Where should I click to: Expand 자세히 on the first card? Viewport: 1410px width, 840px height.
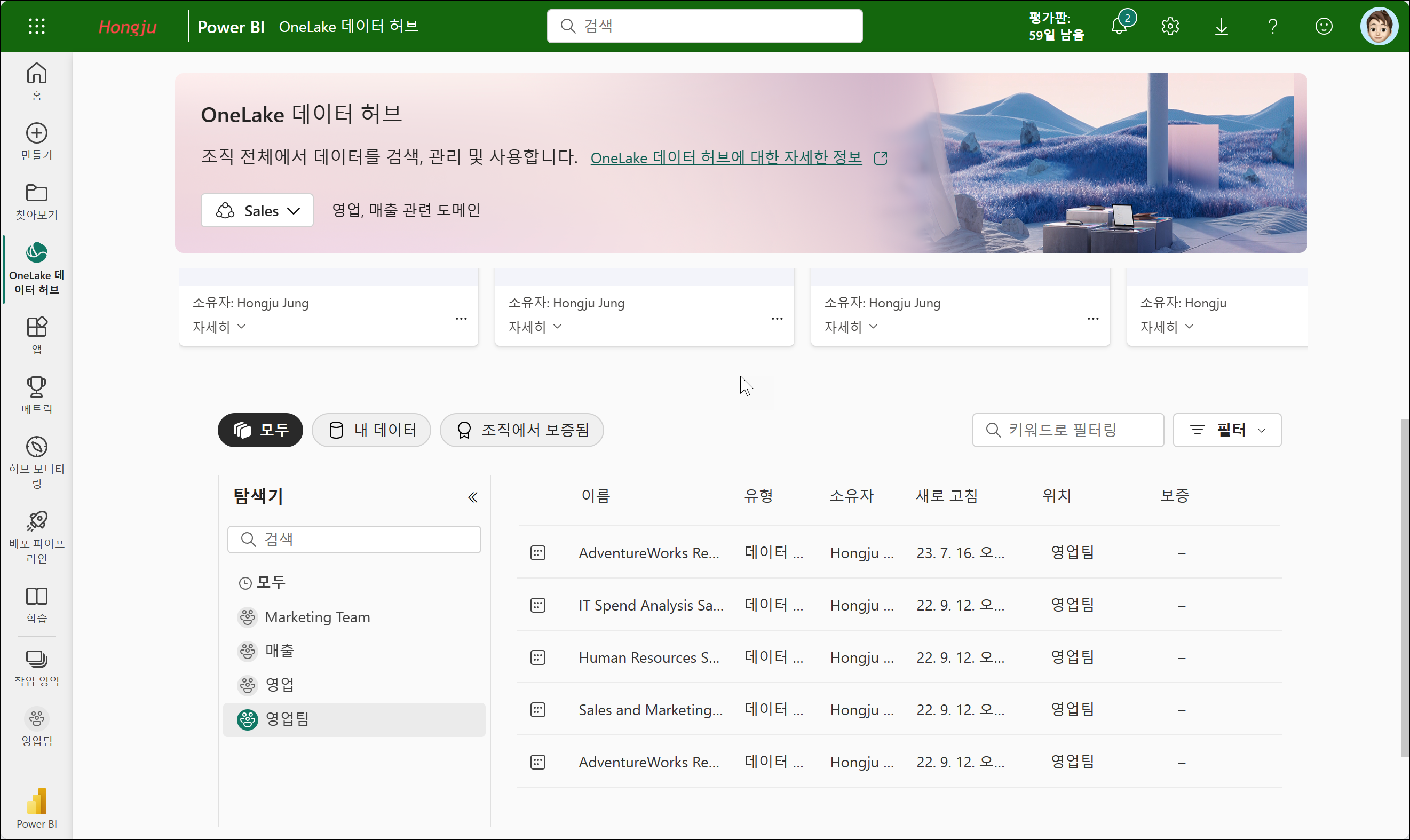(x=219, y=327)
